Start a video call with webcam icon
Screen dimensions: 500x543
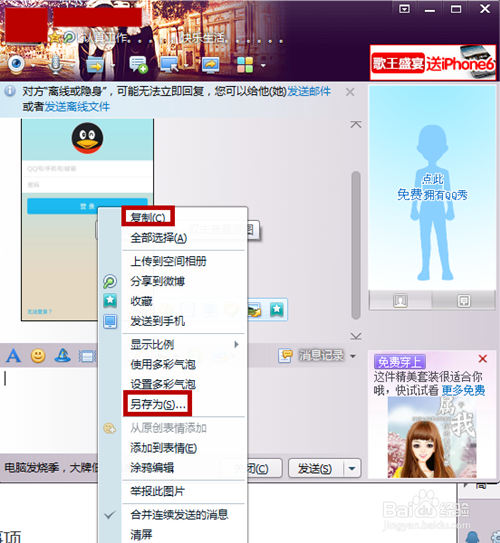coord(16,64)
